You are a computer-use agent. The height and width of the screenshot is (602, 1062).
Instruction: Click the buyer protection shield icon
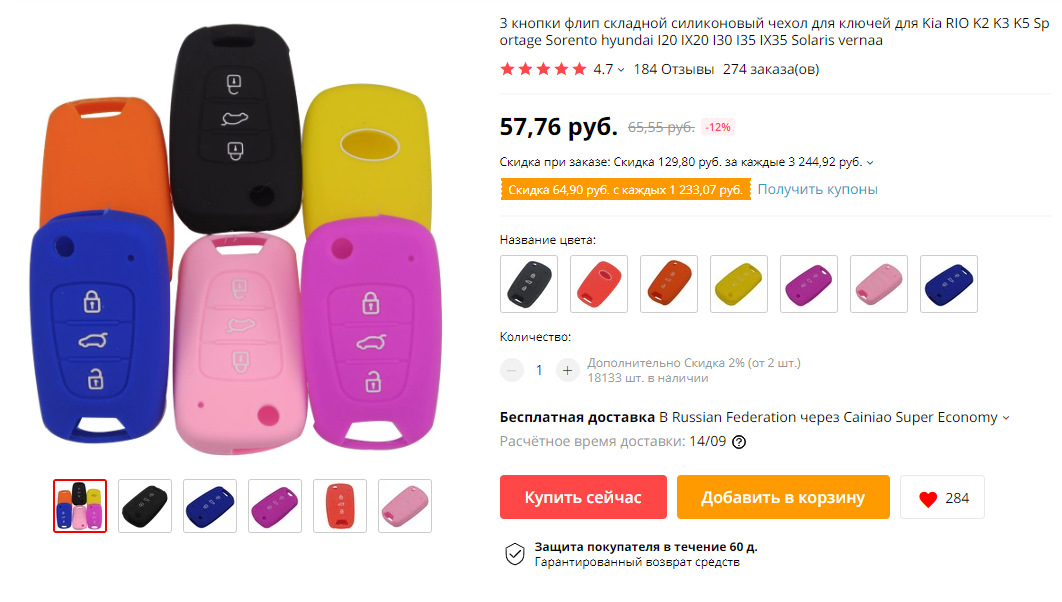click(x=515, y=554)
